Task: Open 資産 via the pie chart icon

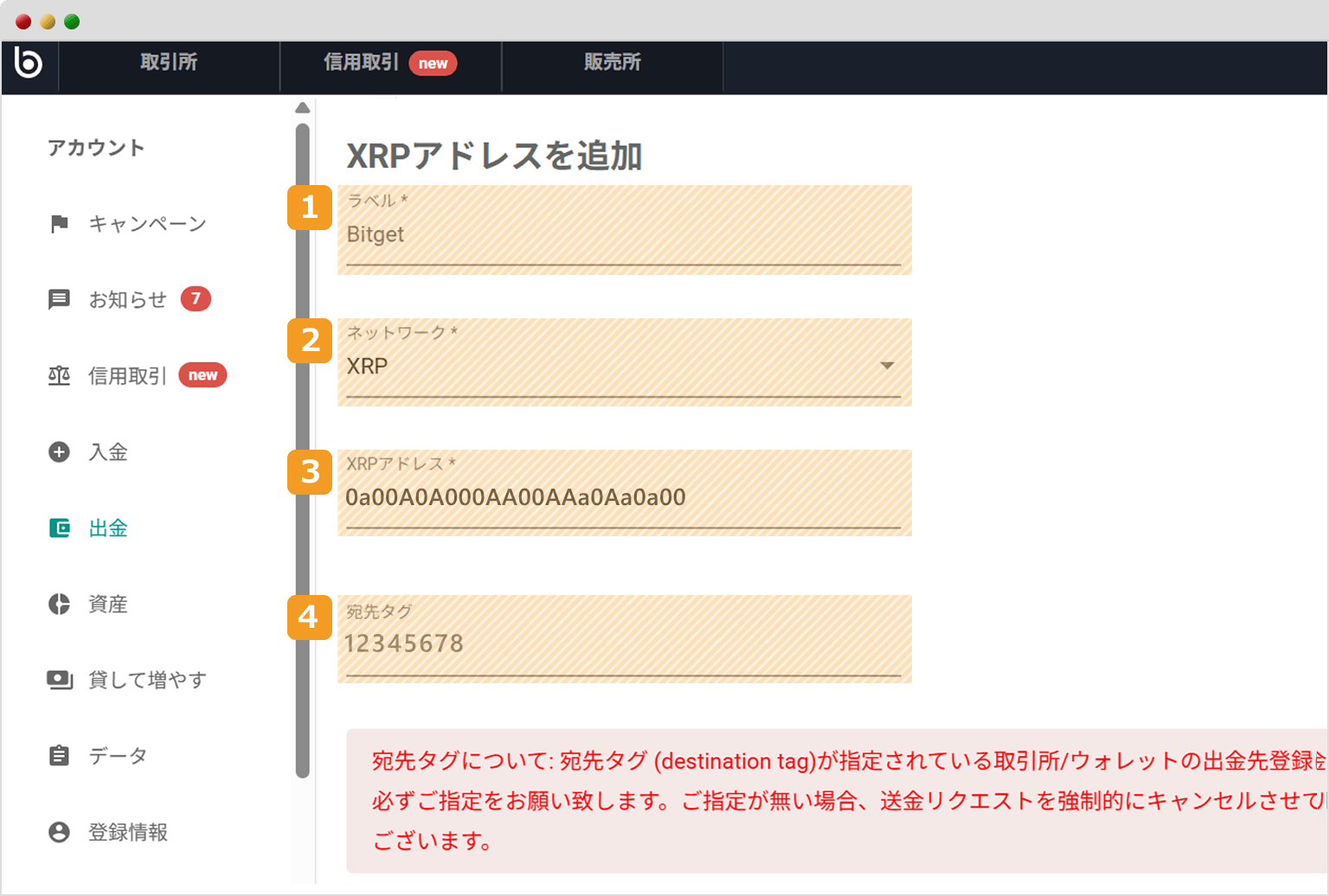Action: (x=58, y=605)
